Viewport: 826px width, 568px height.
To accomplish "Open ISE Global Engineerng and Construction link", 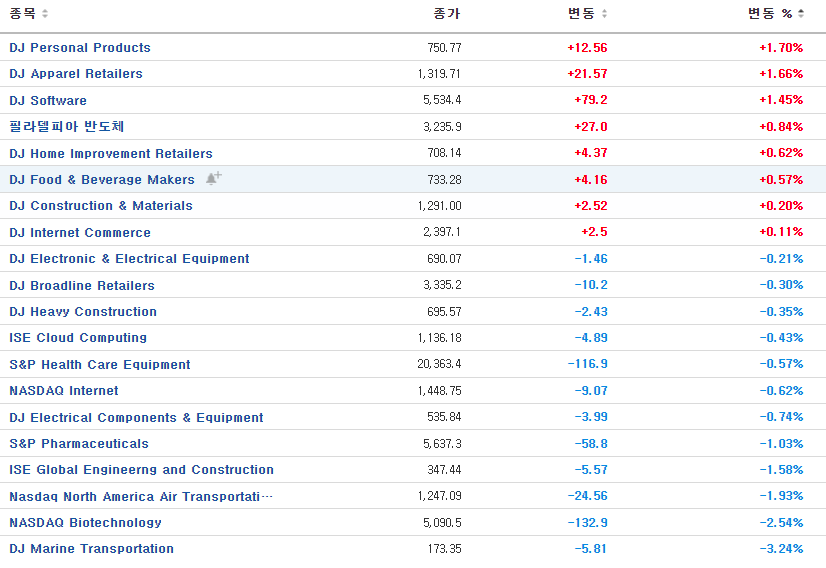I will pyautogui.click(x=142, y=470).
